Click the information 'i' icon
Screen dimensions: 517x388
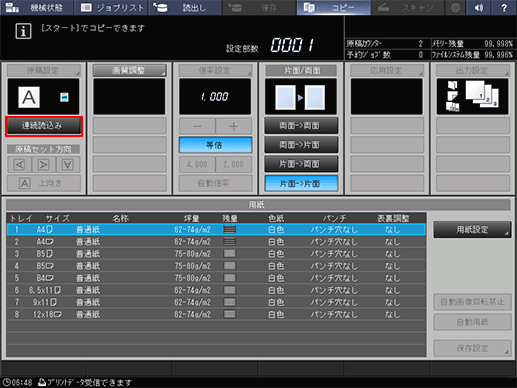(23, 31)
